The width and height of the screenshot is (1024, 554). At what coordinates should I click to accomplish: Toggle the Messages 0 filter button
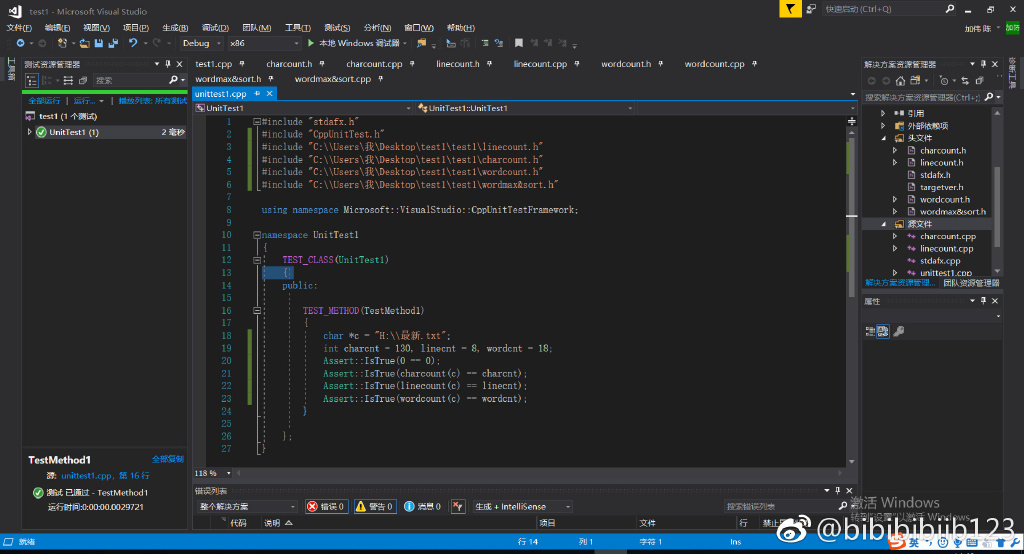[x=424, y=507]
